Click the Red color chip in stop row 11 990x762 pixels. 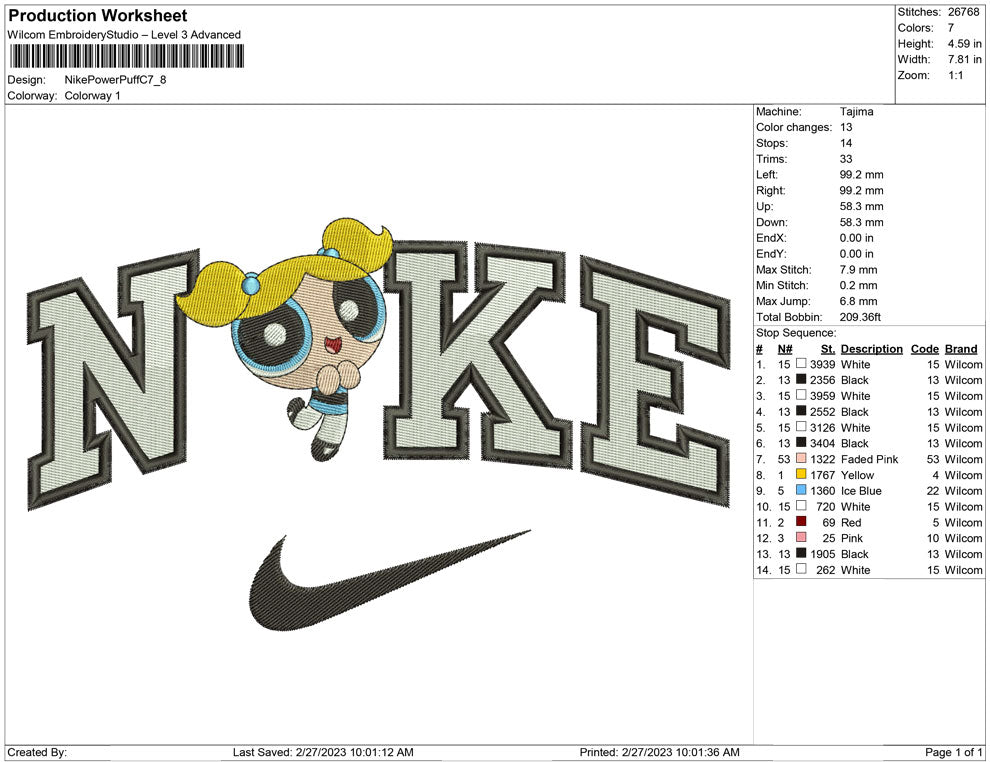click(x=801, y=522)
